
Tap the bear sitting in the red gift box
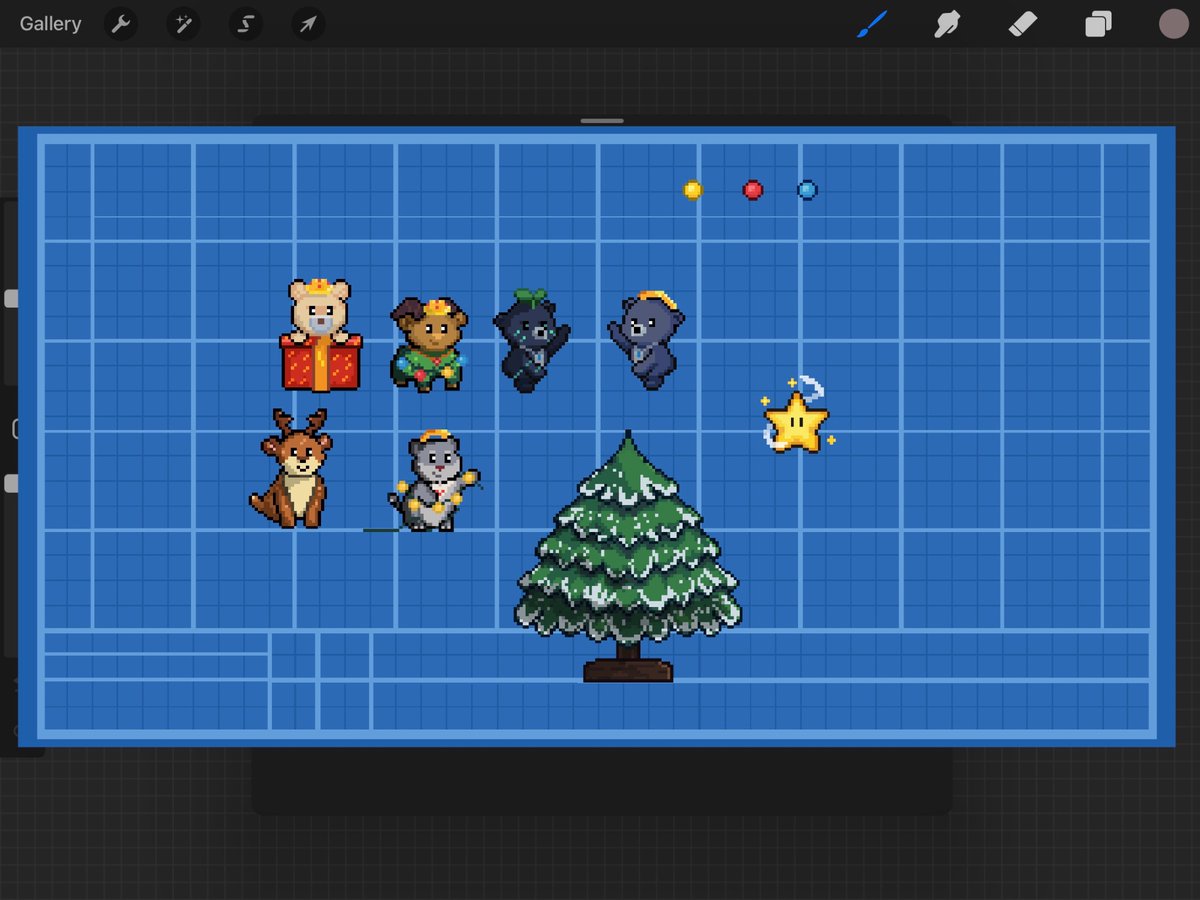(x=320, y=334)
